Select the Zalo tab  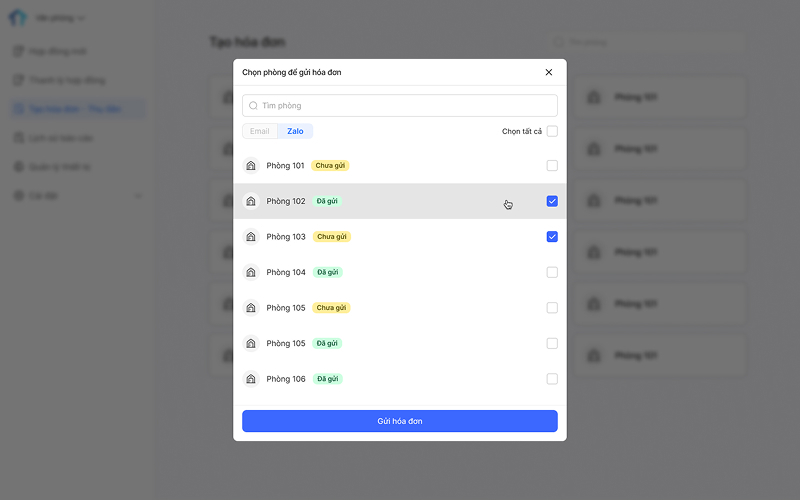pos(295,131)
